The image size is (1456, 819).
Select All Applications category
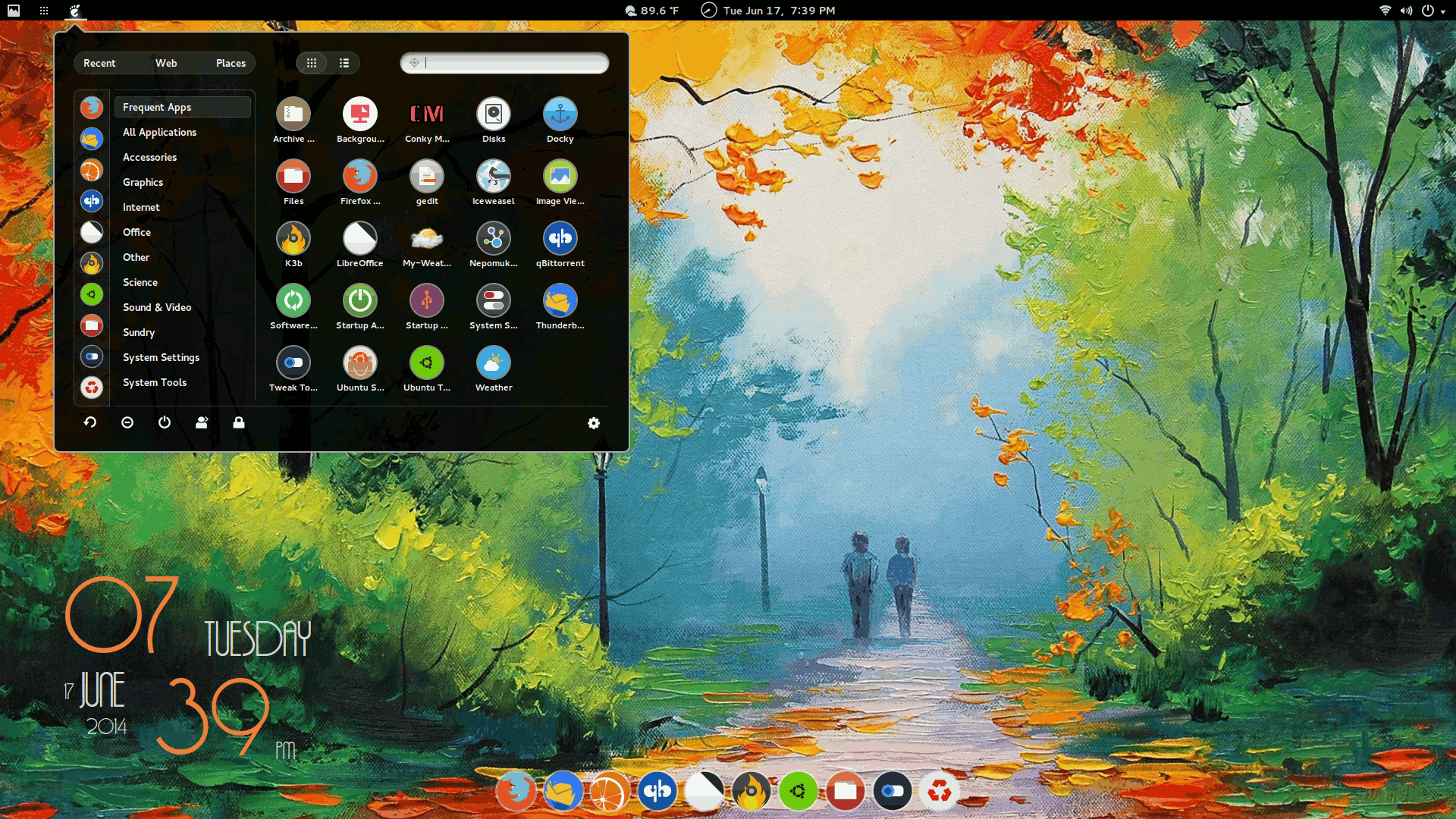coord(183,132)
